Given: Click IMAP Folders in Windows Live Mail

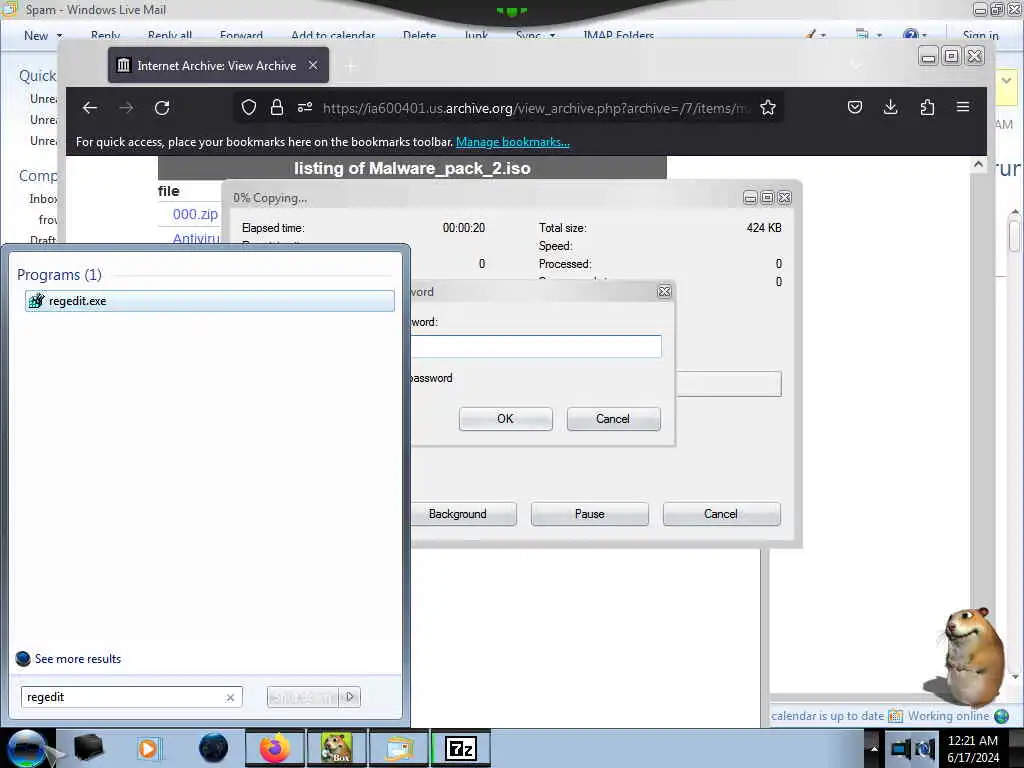Looking at the screenshot, I should click(618, 35).
